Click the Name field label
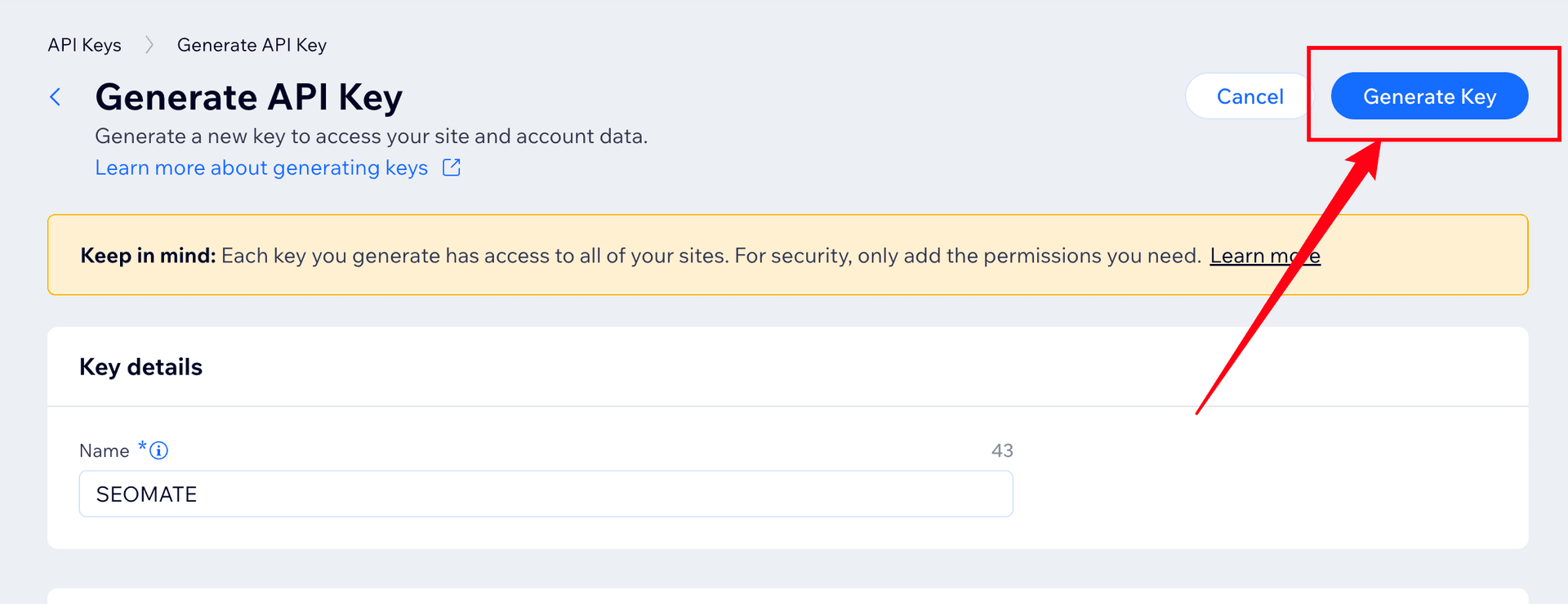The height and width of the screenshot is (604, 1568). tap(104, 451)
